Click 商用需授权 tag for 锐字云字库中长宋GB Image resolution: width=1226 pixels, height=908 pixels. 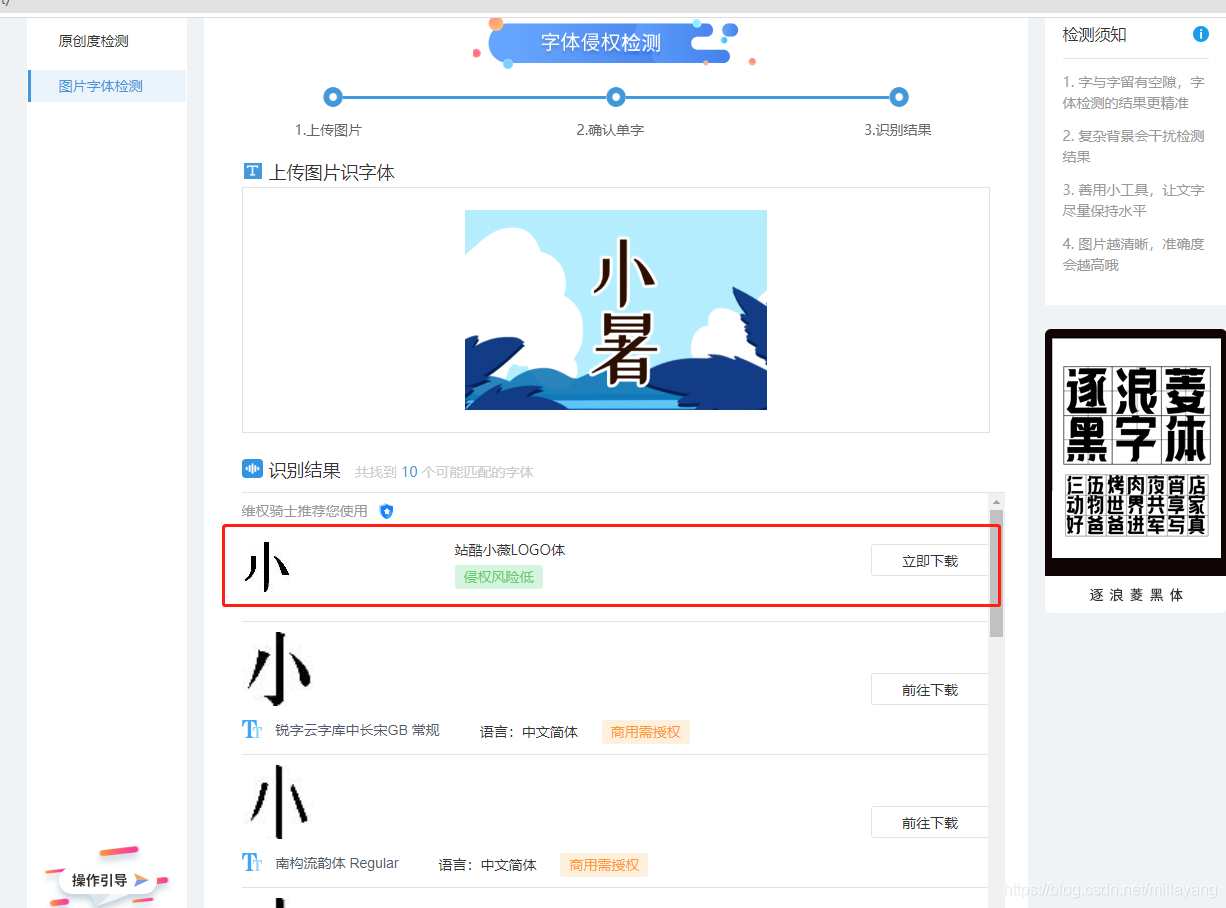tap(646, 732)
